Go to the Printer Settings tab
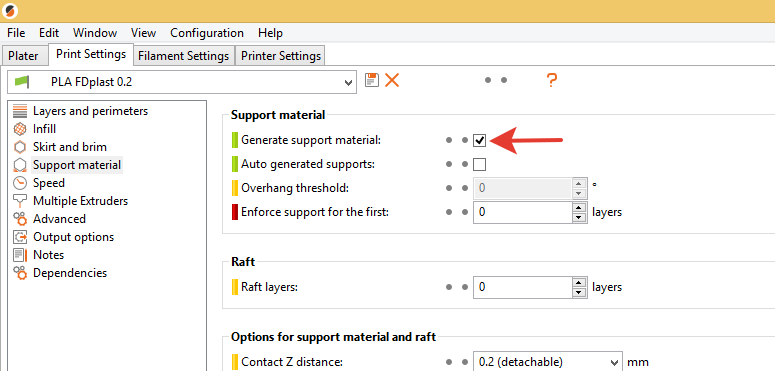Screen dimensions: 775x371 (281, 56)
